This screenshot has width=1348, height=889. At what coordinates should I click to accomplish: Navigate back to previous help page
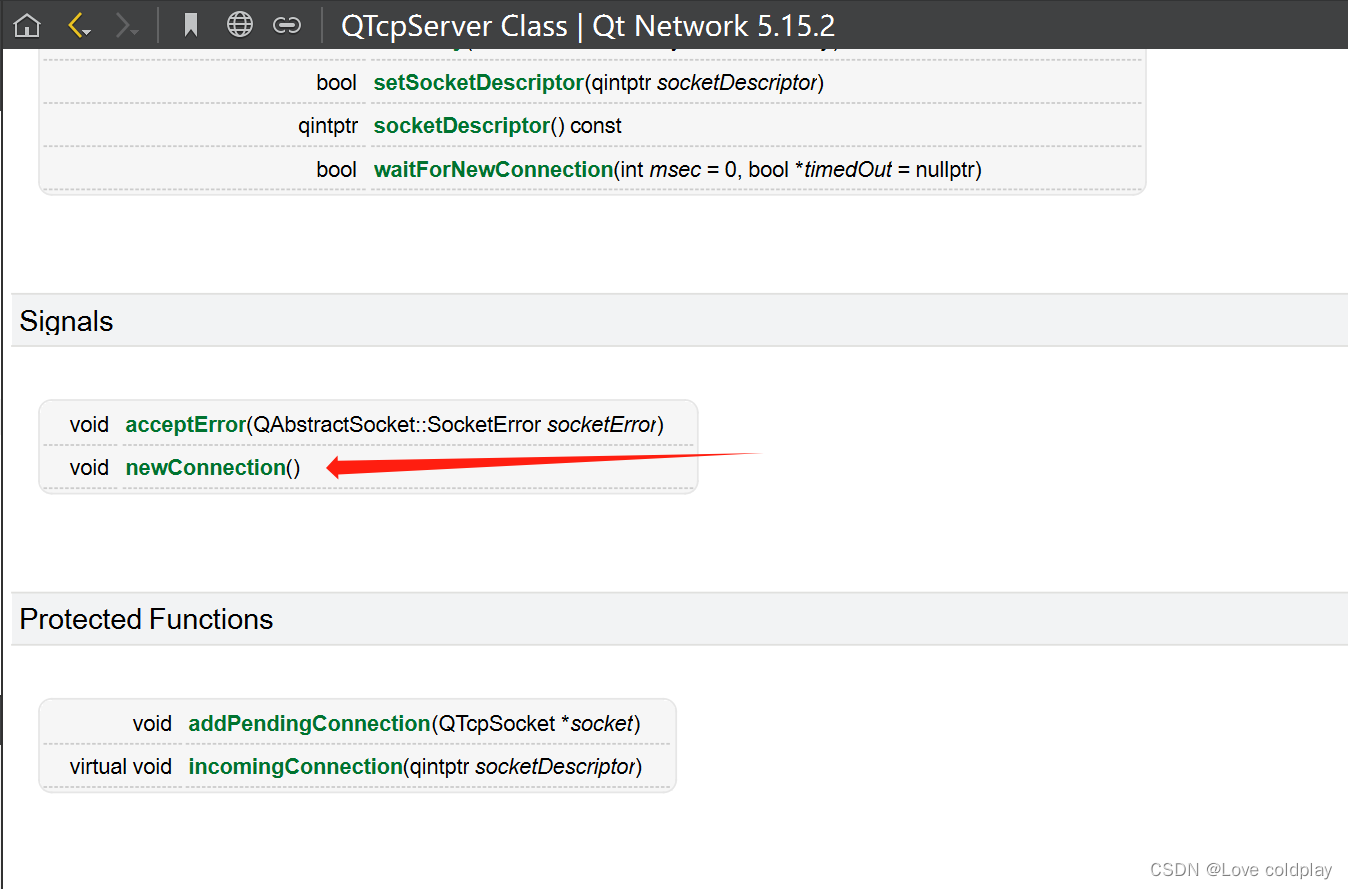75,25
